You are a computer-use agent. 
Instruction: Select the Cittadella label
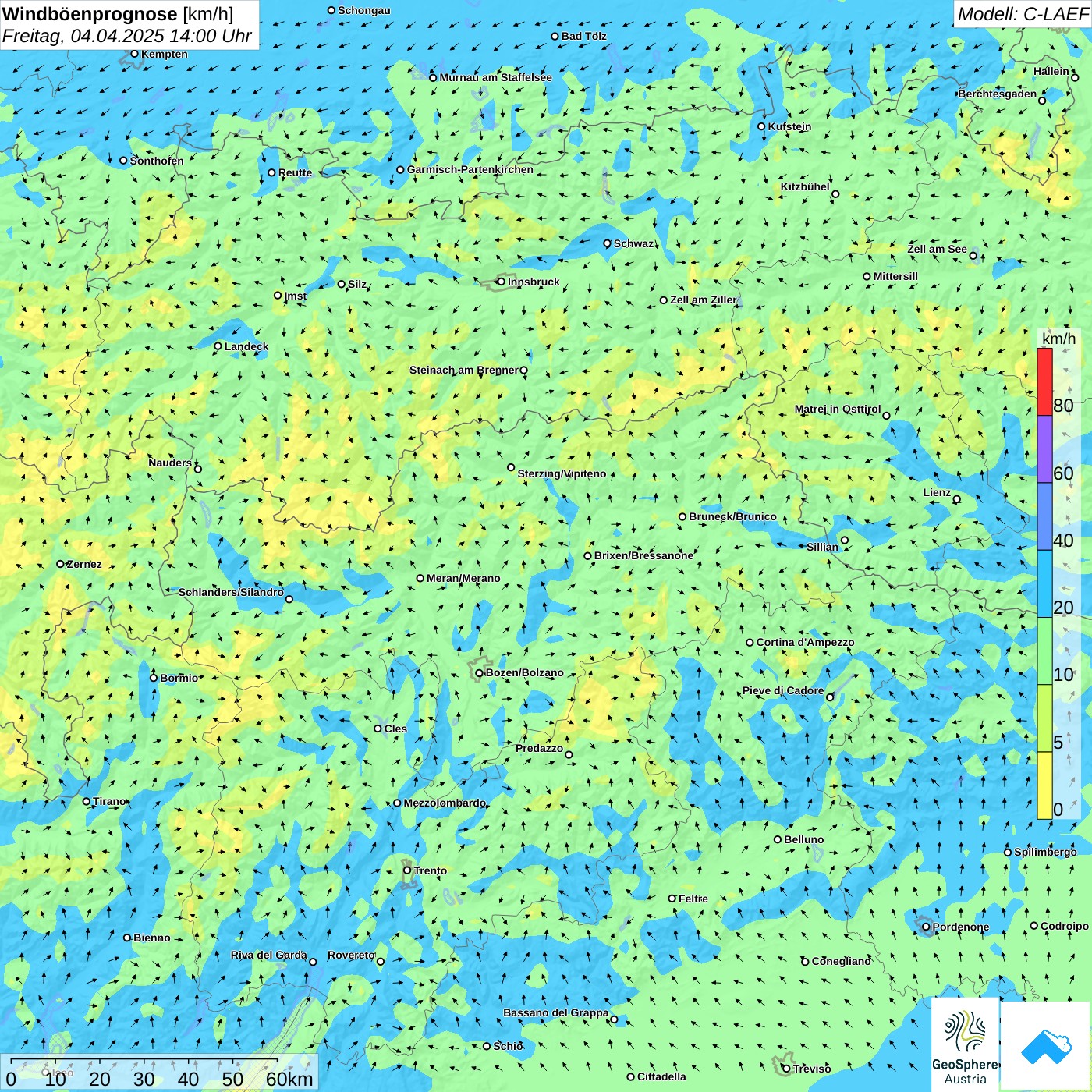coord(661,1076)
